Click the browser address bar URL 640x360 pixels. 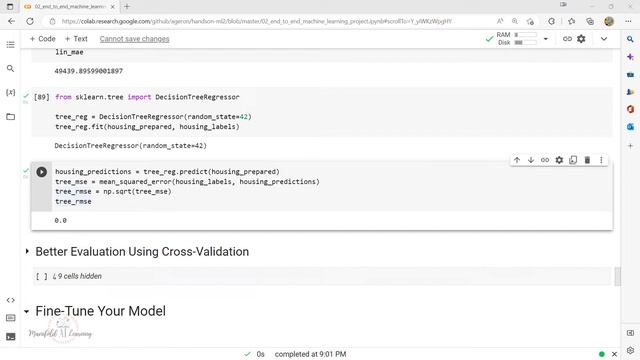[x=257, y=21]
